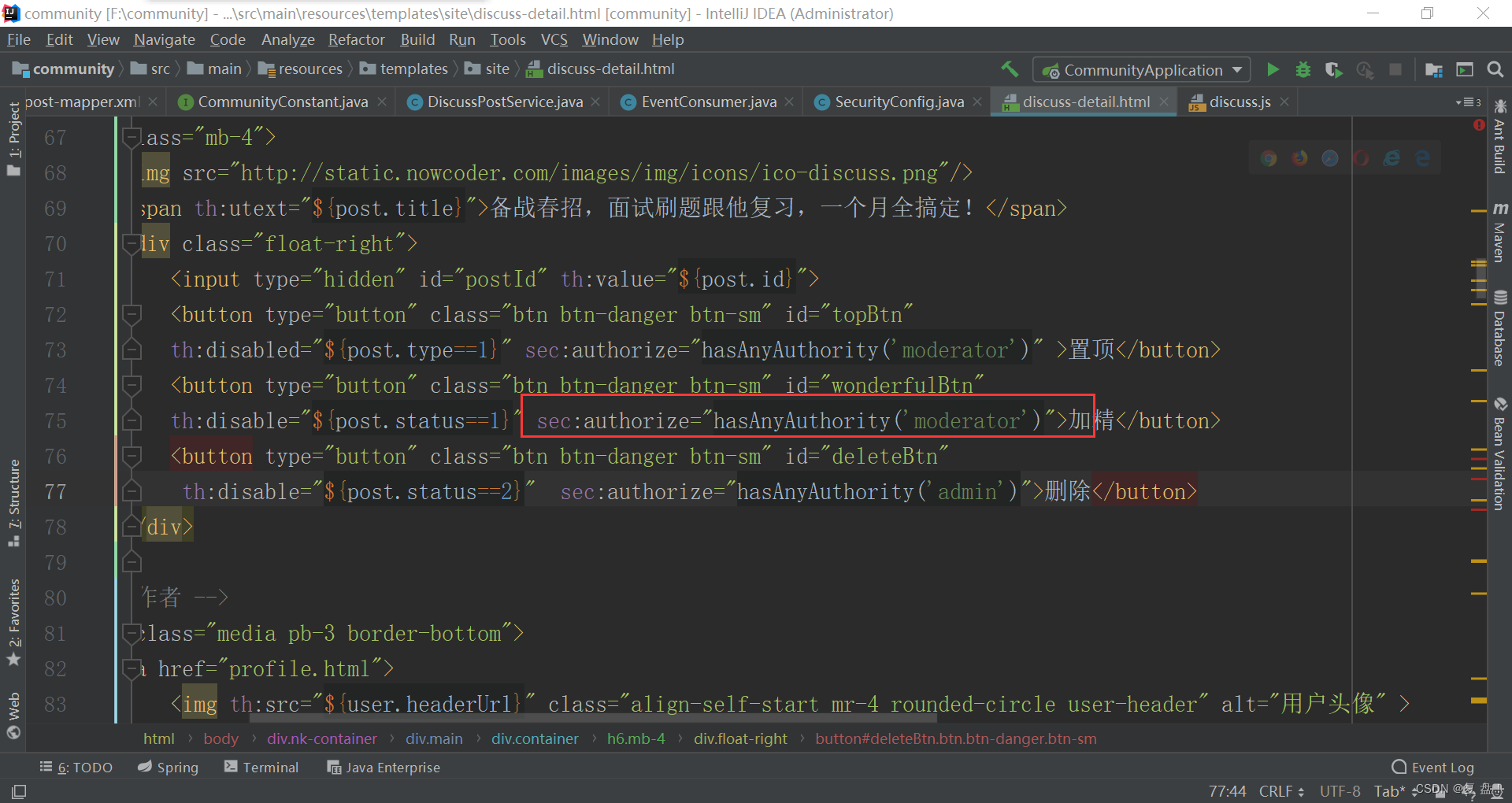Switch to discuss.js tab
This screenshot has width=1512, height=803.
1240,102
